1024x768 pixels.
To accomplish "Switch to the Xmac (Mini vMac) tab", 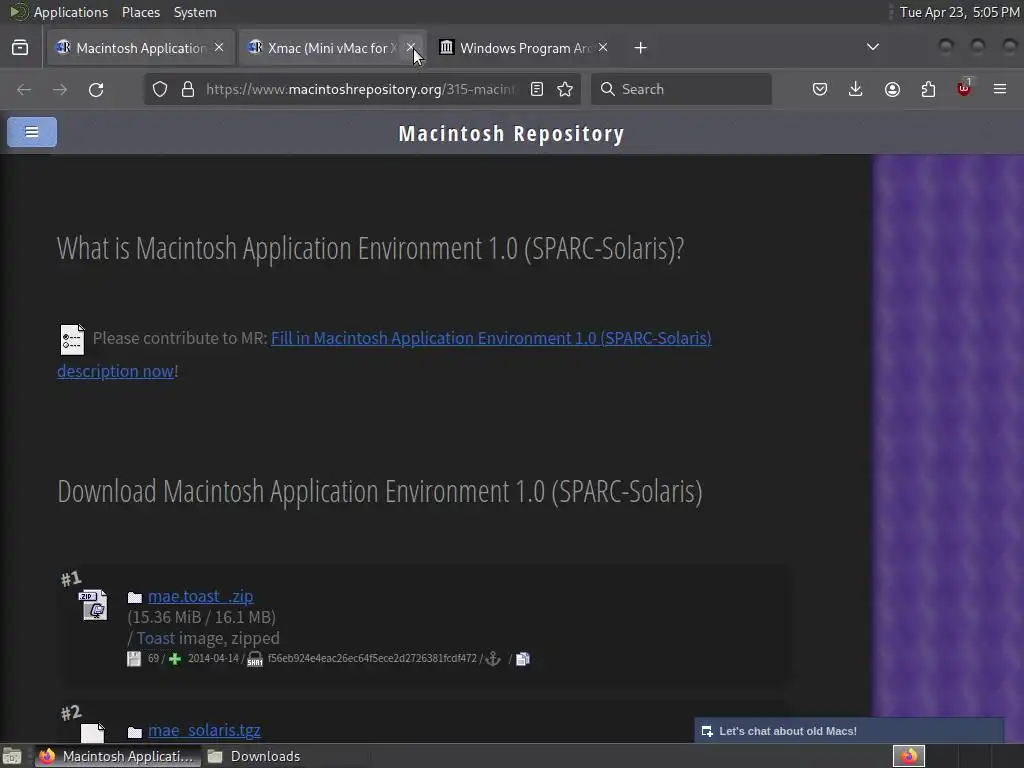I will tap(333, 48).
